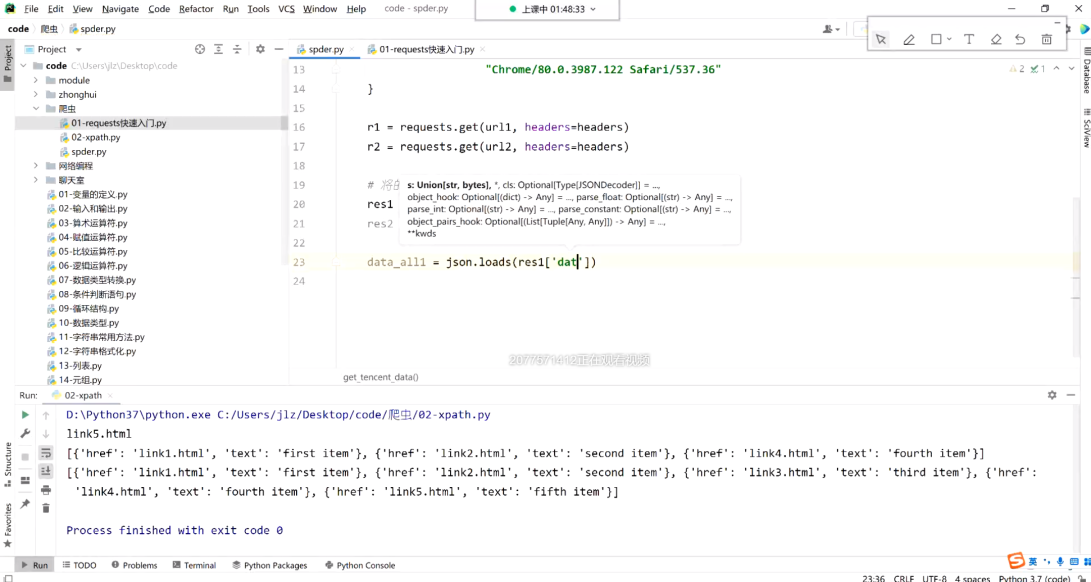Switch to spder.py editor tab
This screenshot has width=1091, height=582.
[x=326, y=49]
